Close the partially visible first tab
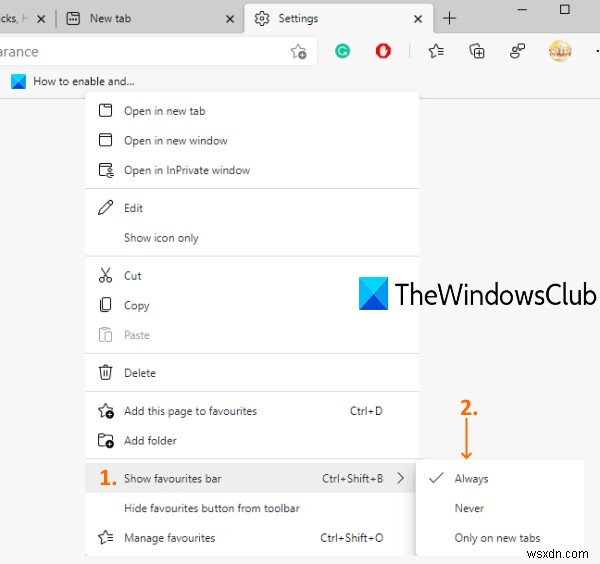 click(41, 19)
